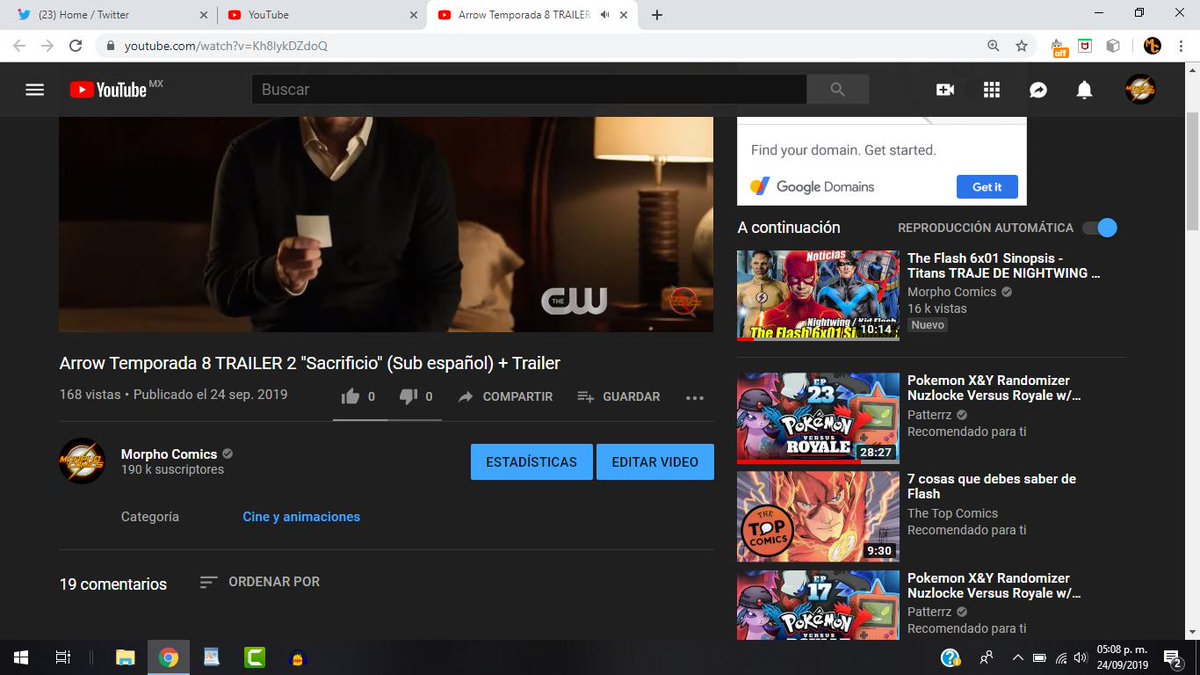Image resolution: width=1200 pixels, height=675 pixels.
Task: Open the ORDENAR POR comments sort menu
Action: point(260,582)
